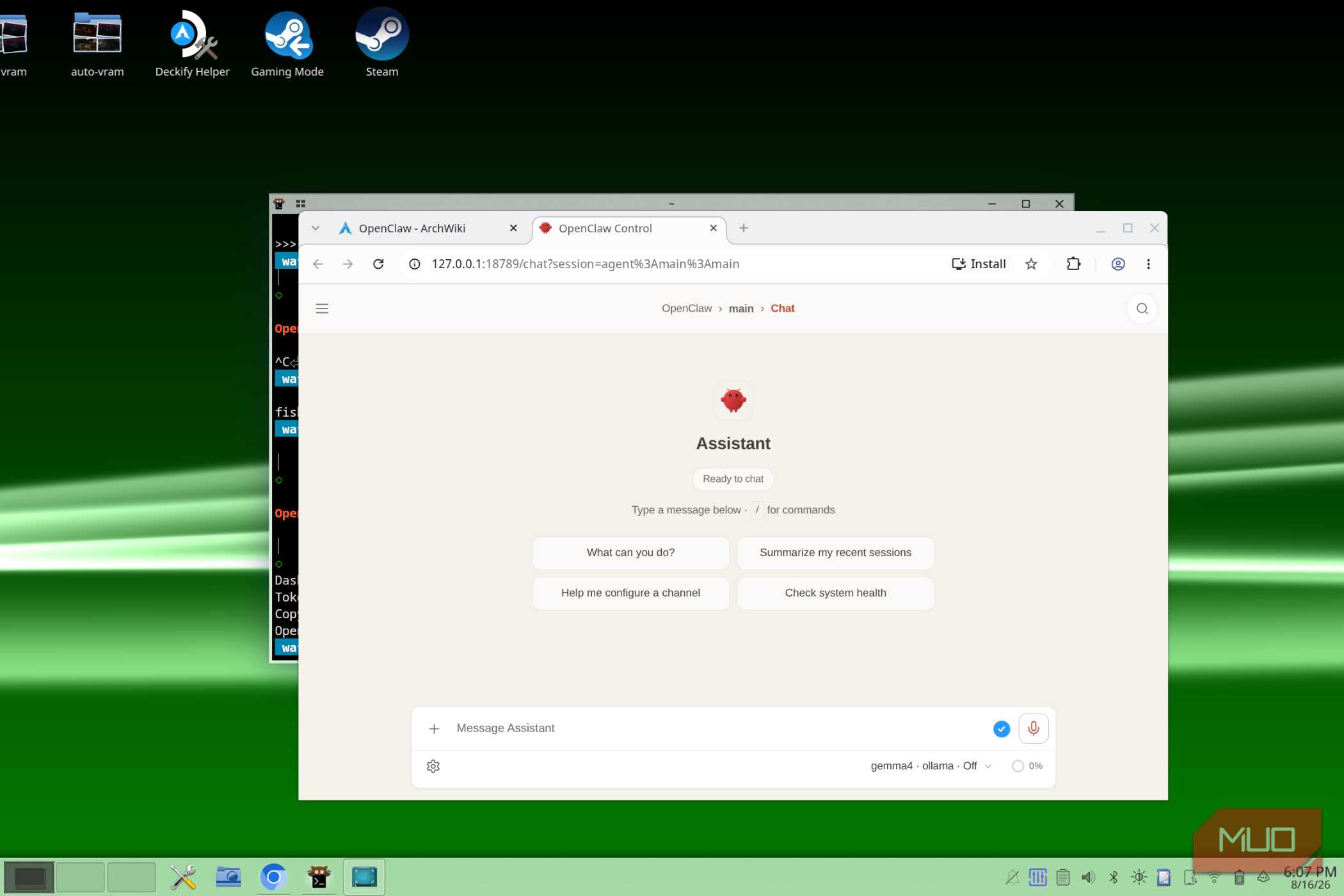Switch to the second virtual desktop in pager
This screenshot has width=1344, height=896.
coord(80,877)
